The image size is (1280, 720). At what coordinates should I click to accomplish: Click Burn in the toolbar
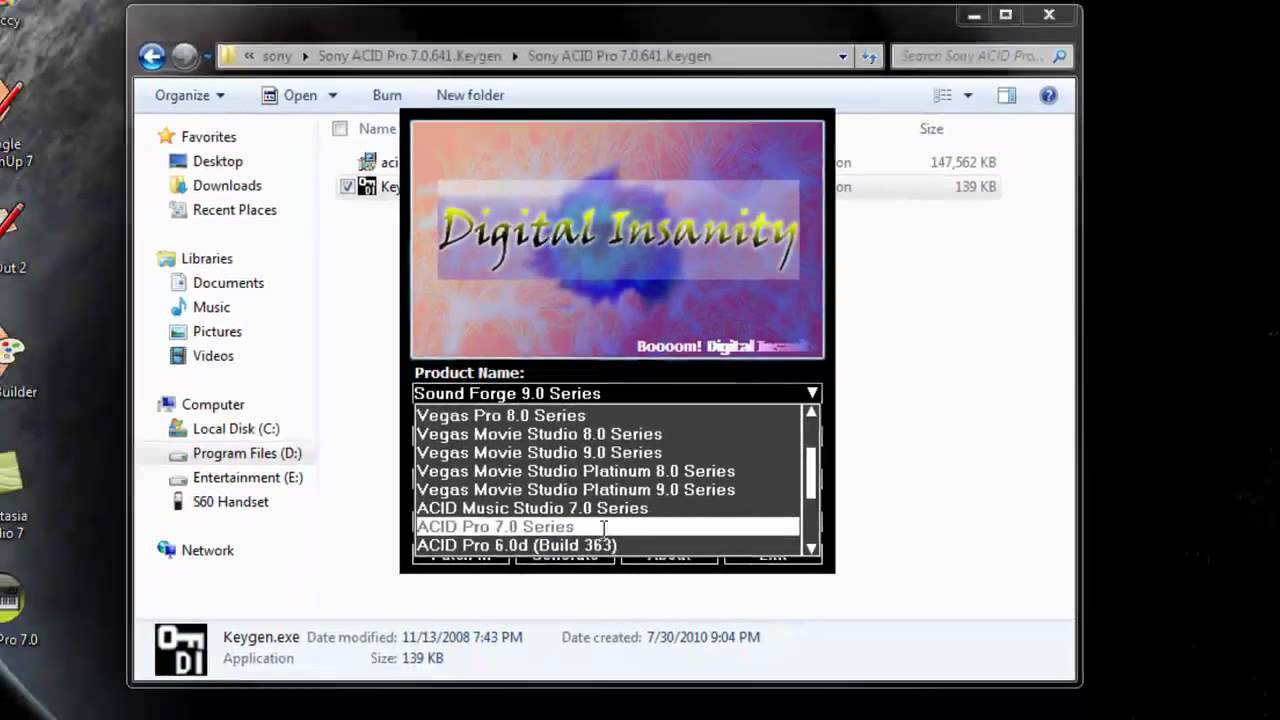[387, 95]
